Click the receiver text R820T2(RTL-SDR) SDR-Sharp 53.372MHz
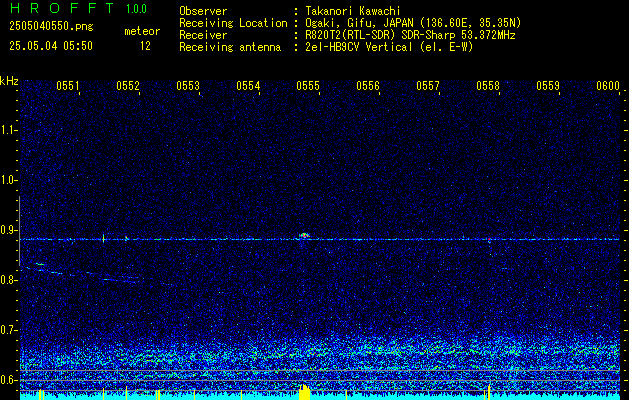This screenshot has width=629, height=400. 408,35
